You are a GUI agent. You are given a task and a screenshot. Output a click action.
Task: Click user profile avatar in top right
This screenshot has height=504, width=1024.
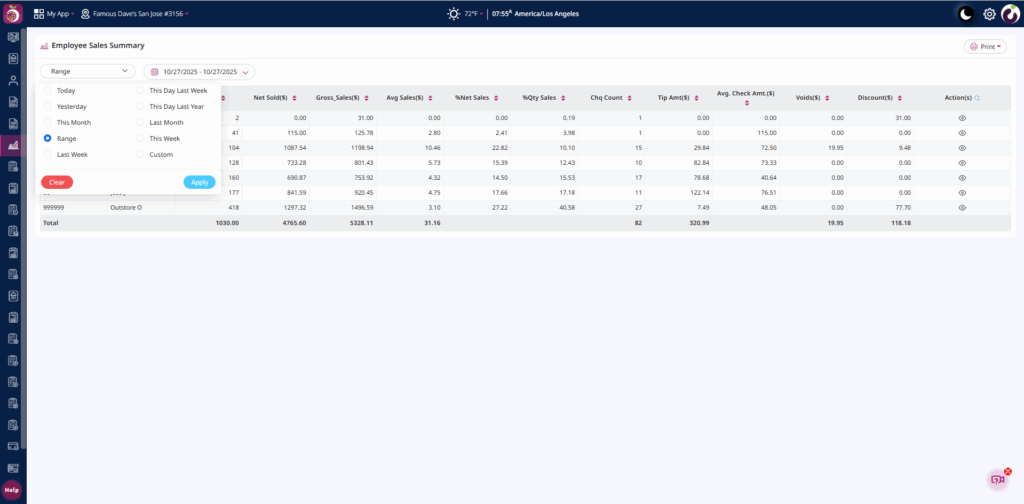(1010, 14)
